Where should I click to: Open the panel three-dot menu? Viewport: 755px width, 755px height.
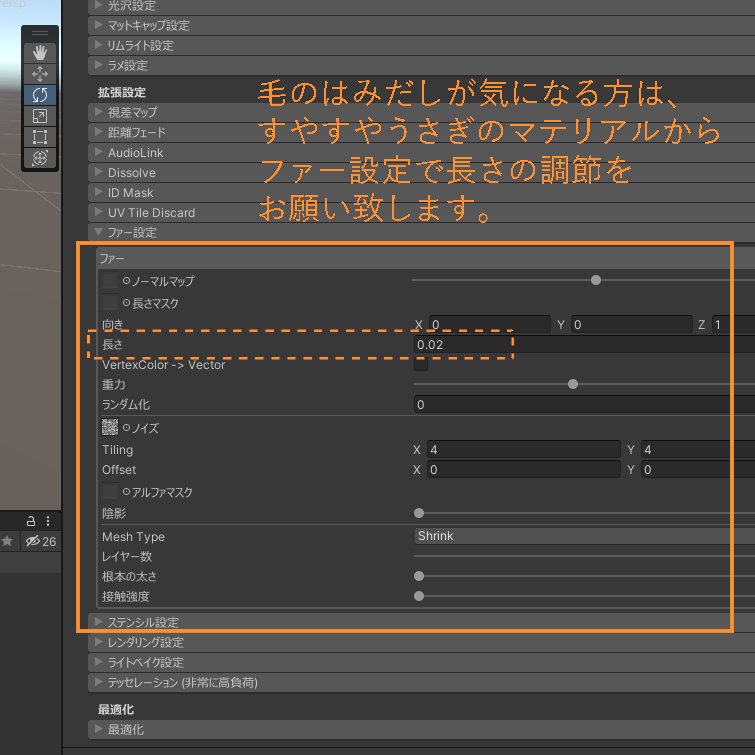point(48,521)
